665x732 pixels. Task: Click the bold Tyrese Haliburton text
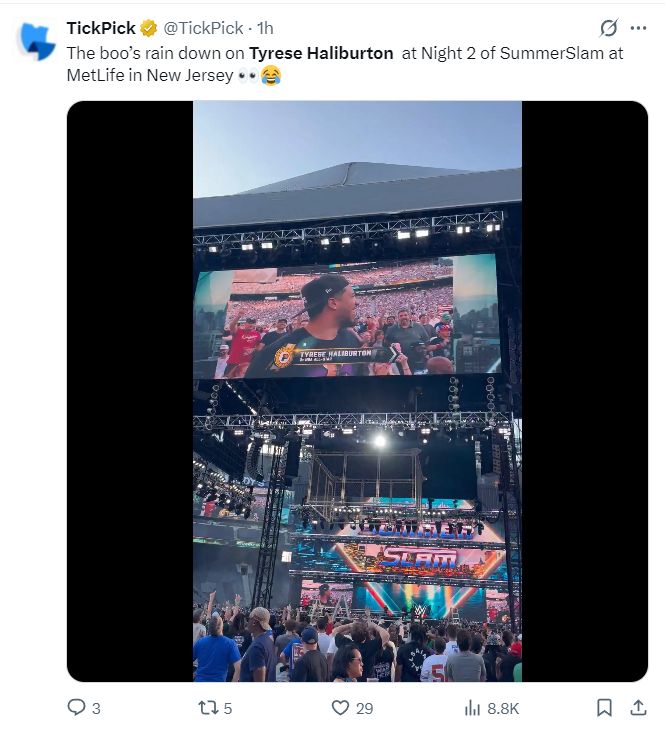tap(321, 53)
